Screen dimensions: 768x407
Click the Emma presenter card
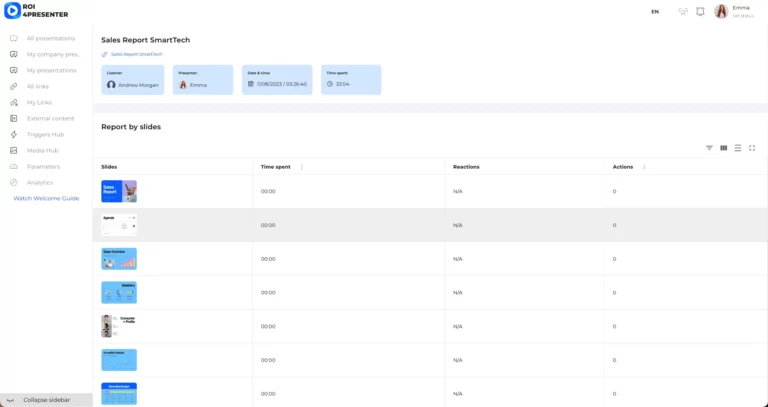[203, 80]
